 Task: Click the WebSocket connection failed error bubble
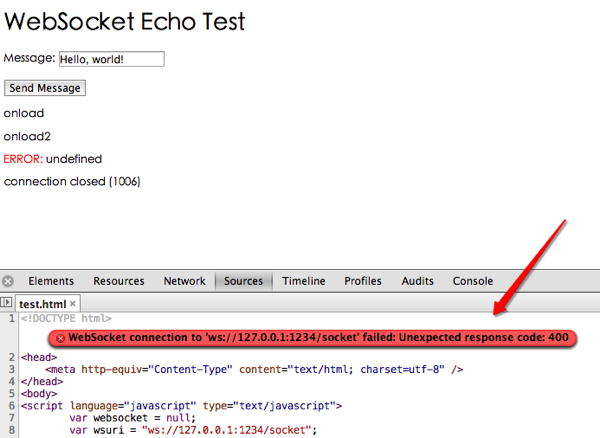(312, 338)
